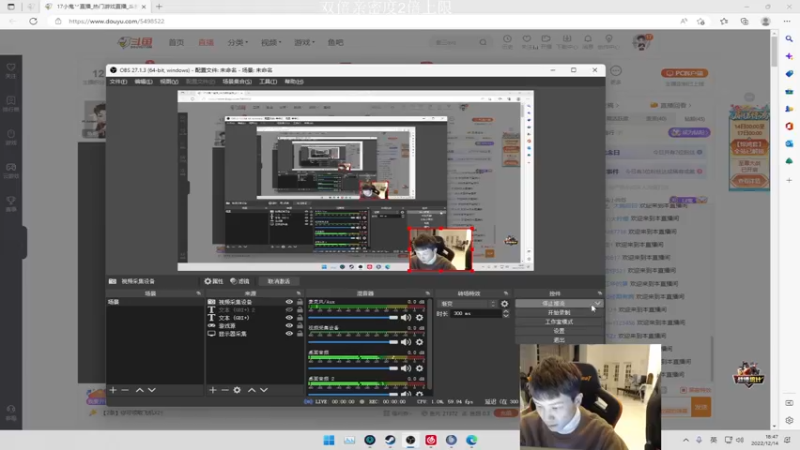This screenshot has width=800, height=450.
Task: Remove selected source with minus icon
Action: click(224, 390)
